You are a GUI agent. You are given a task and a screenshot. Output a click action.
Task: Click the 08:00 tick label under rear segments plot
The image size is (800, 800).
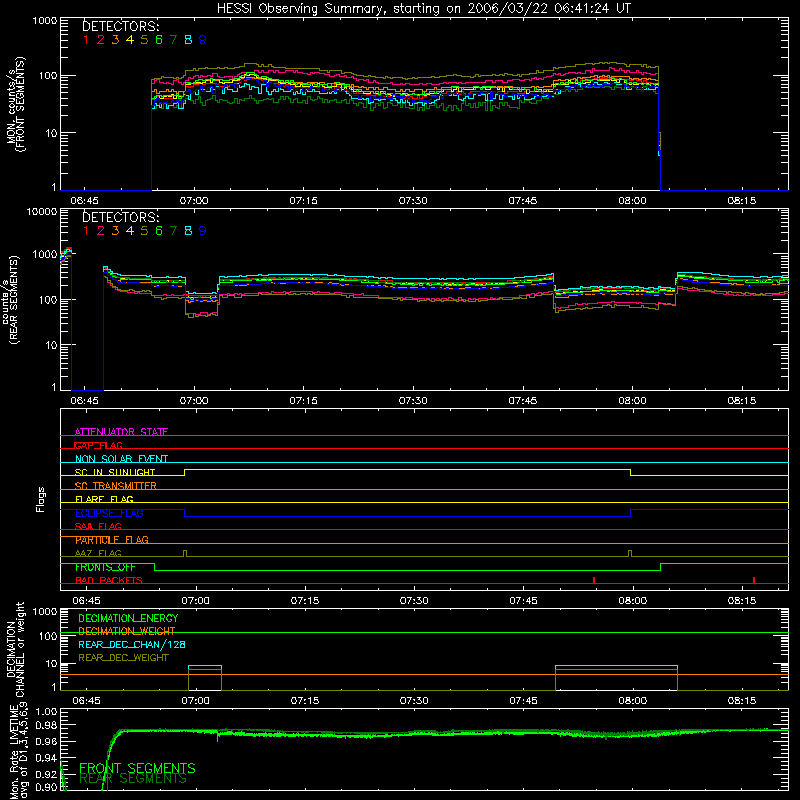(x=632, y=401)
